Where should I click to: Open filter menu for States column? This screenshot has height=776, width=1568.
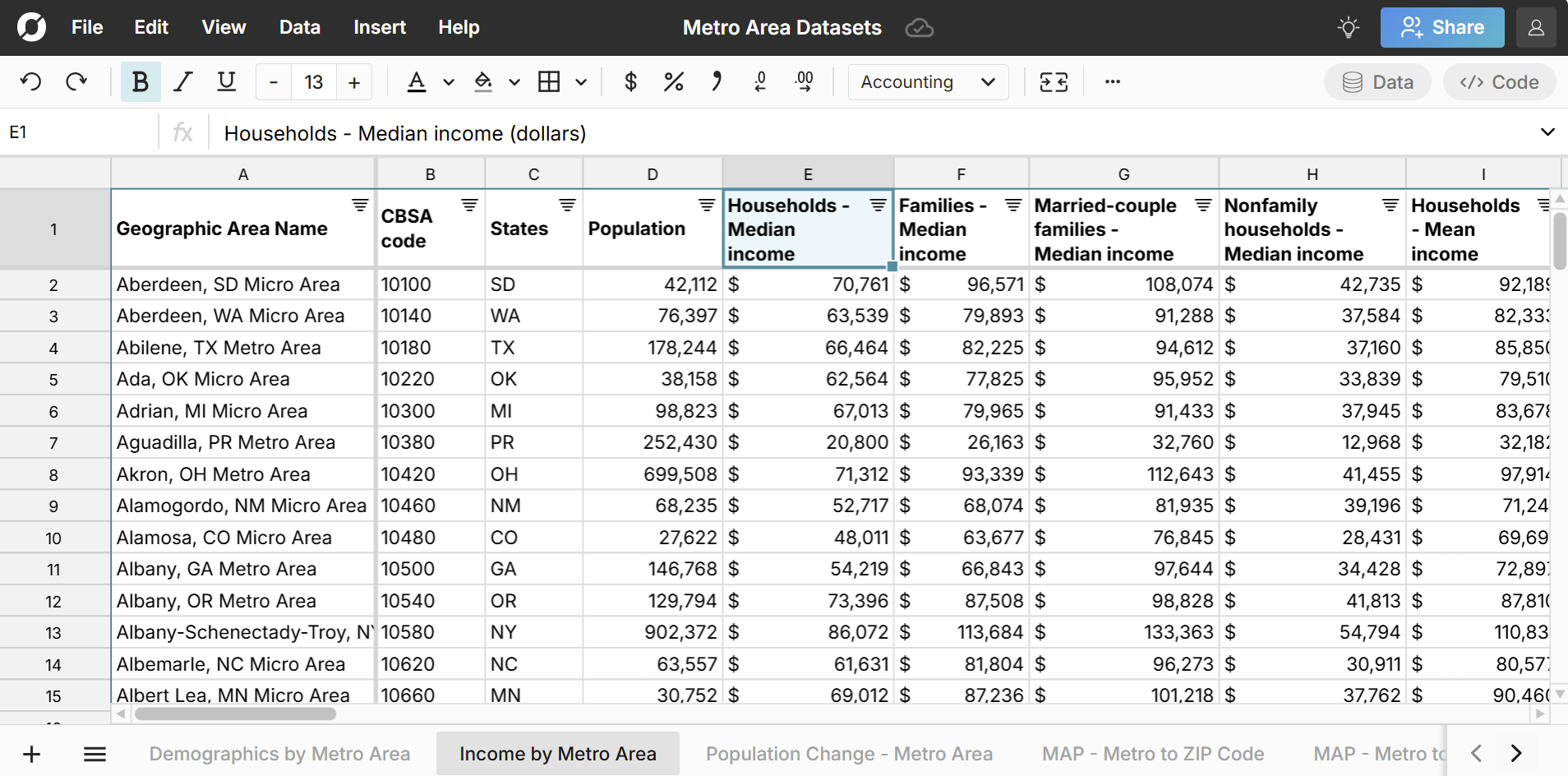[567, 206]
